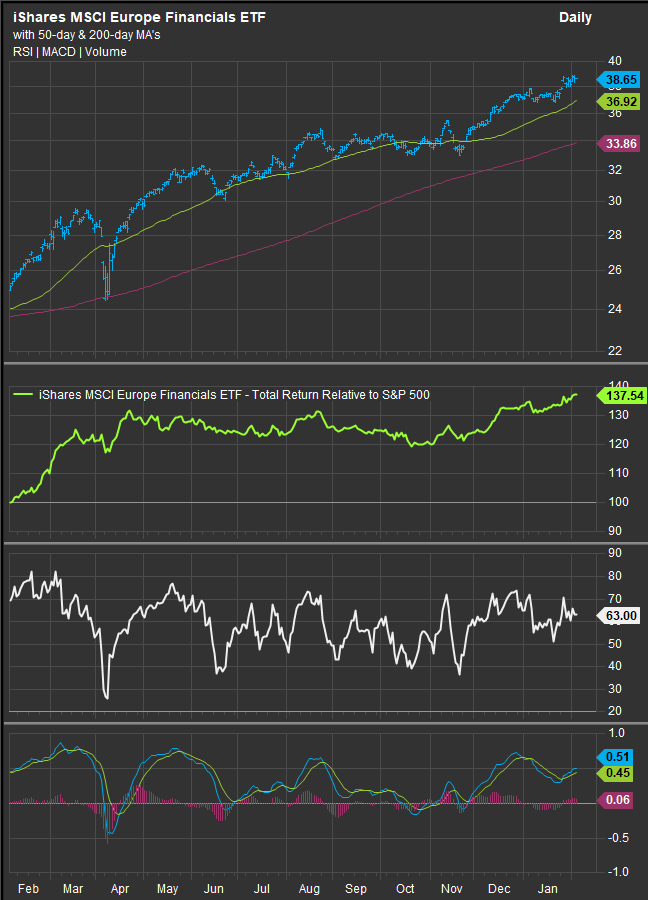Select the 137.54 relative return value tag
This screenshot has height=900, width=648.
(622, 396)
